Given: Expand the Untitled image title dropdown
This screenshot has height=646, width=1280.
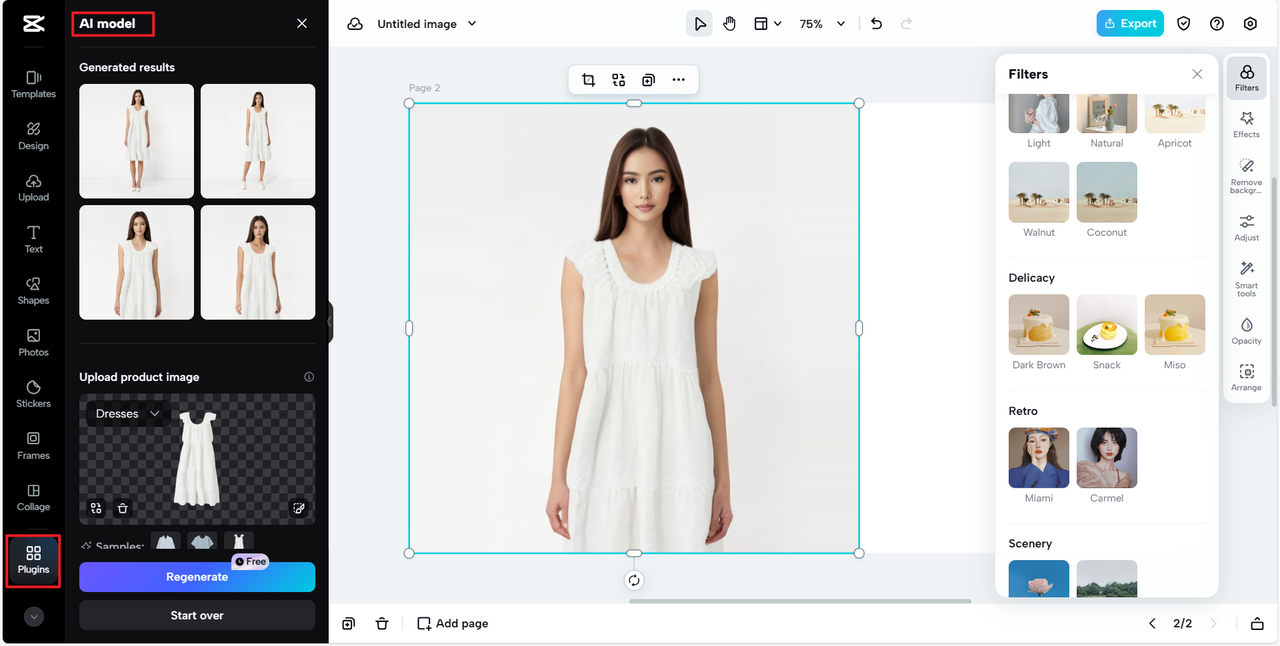Looking at the screenshot, I should point(472,24).
